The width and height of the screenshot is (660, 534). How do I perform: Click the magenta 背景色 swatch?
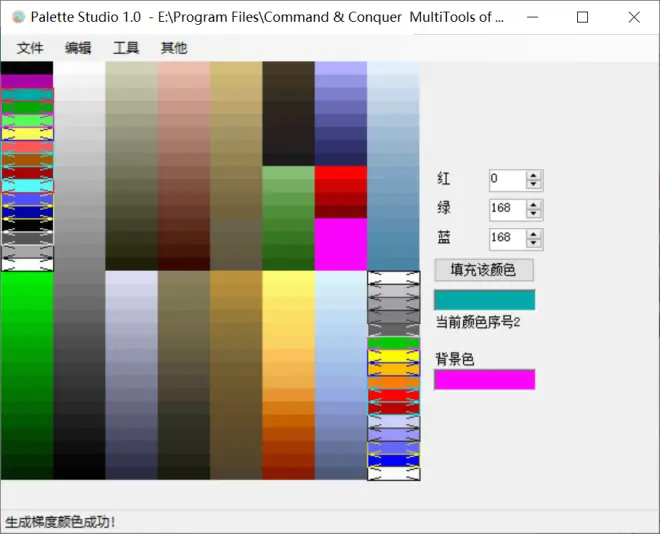click(x=484, y=380)
